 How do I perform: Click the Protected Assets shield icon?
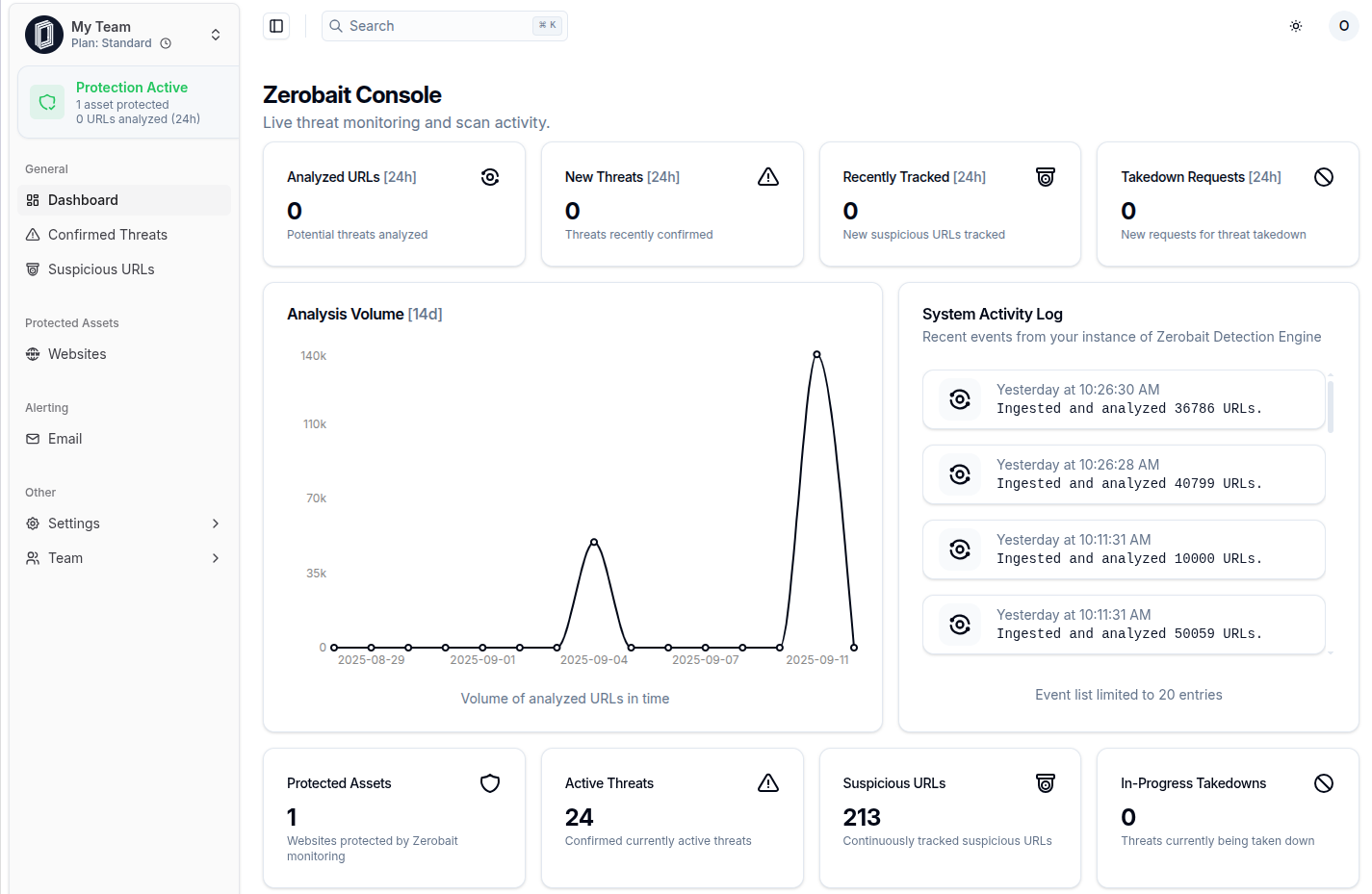point(490,783)
